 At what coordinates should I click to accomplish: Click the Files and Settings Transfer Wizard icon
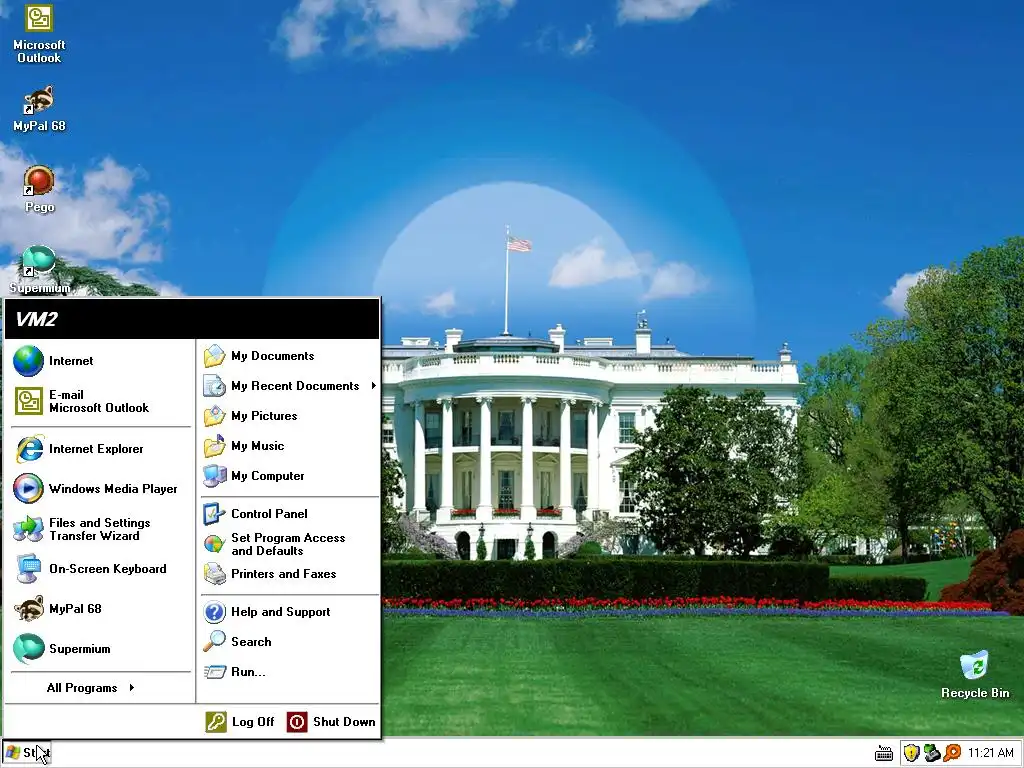click(28, 529)
